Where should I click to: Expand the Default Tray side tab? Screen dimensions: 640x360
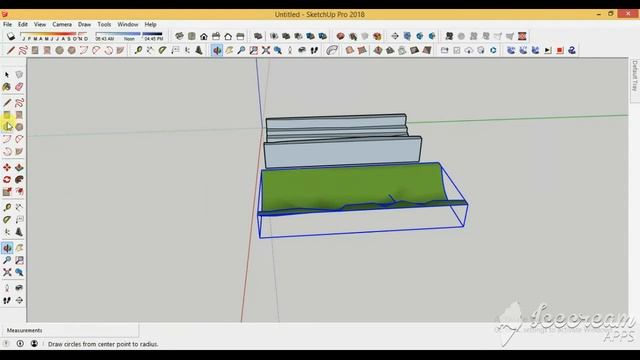click(x=635, y=76)
